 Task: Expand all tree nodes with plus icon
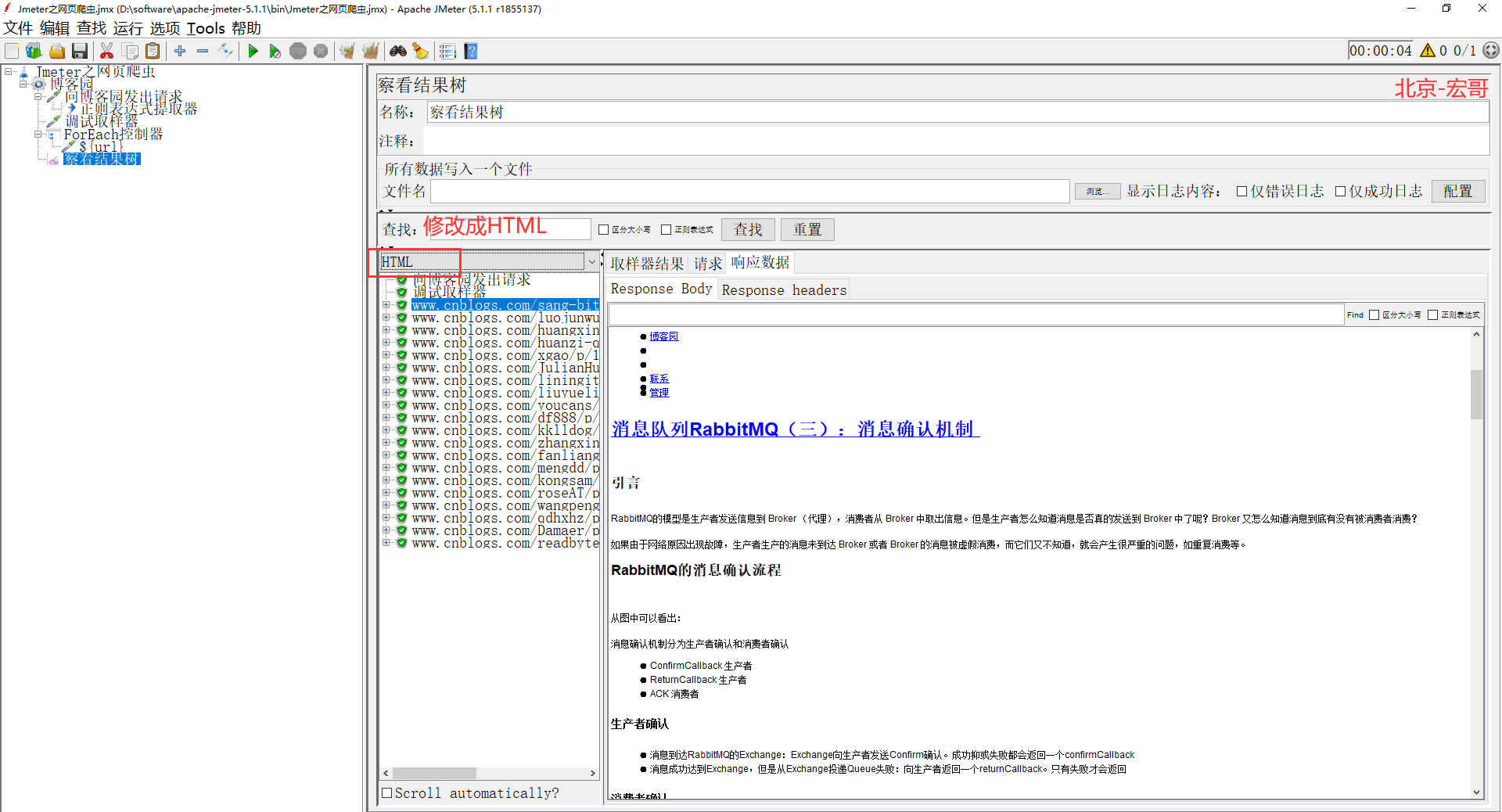click(180, 51)
